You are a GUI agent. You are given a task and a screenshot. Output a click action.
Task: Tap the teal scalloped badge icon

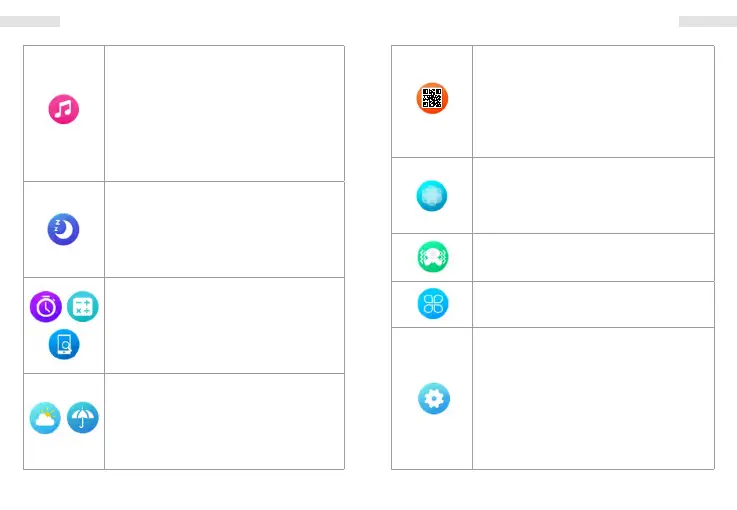[432, 196]
